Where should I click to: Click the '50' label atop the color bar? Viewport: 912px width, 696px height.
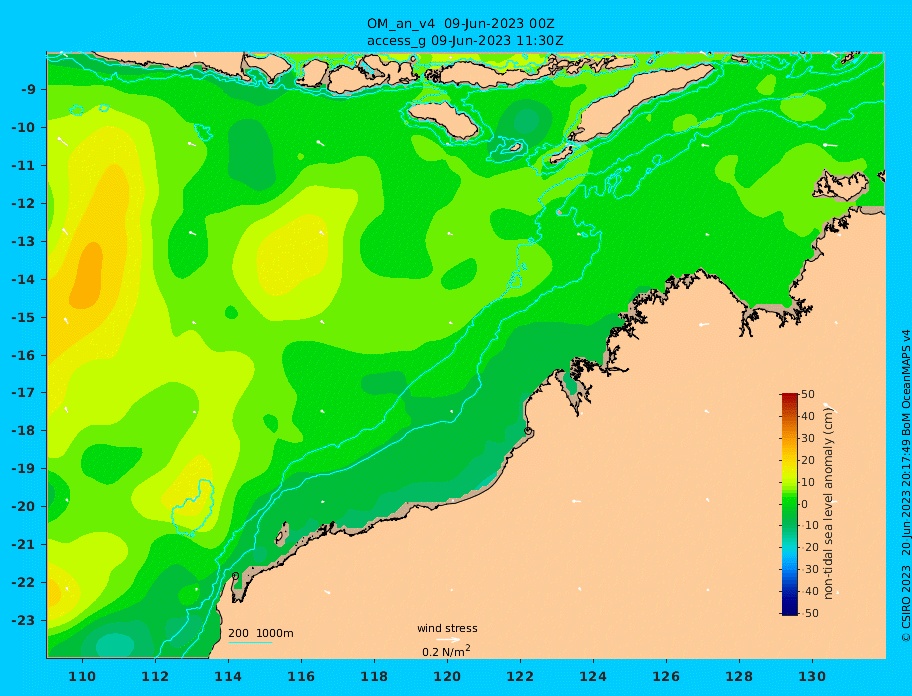coord(808,394)
